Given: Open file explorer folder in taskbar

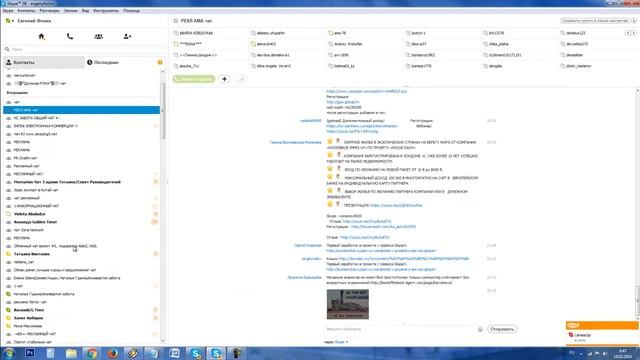Looking at the screenshot, I should 71,353.
